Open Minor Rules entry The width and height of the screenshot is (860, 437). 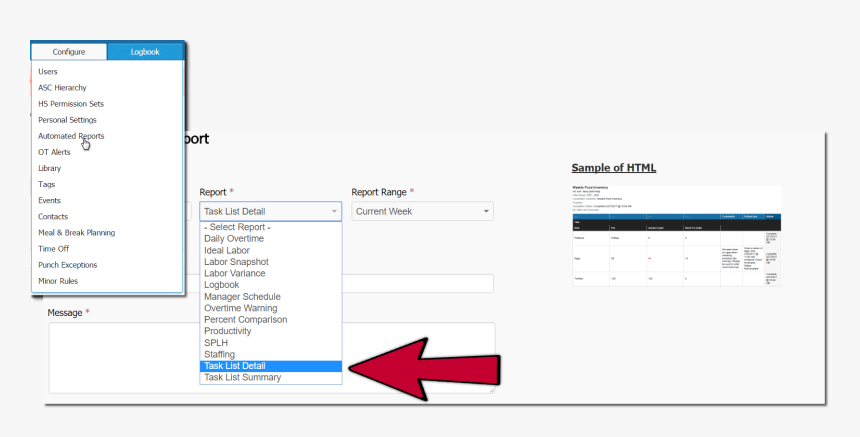(58, 281)
